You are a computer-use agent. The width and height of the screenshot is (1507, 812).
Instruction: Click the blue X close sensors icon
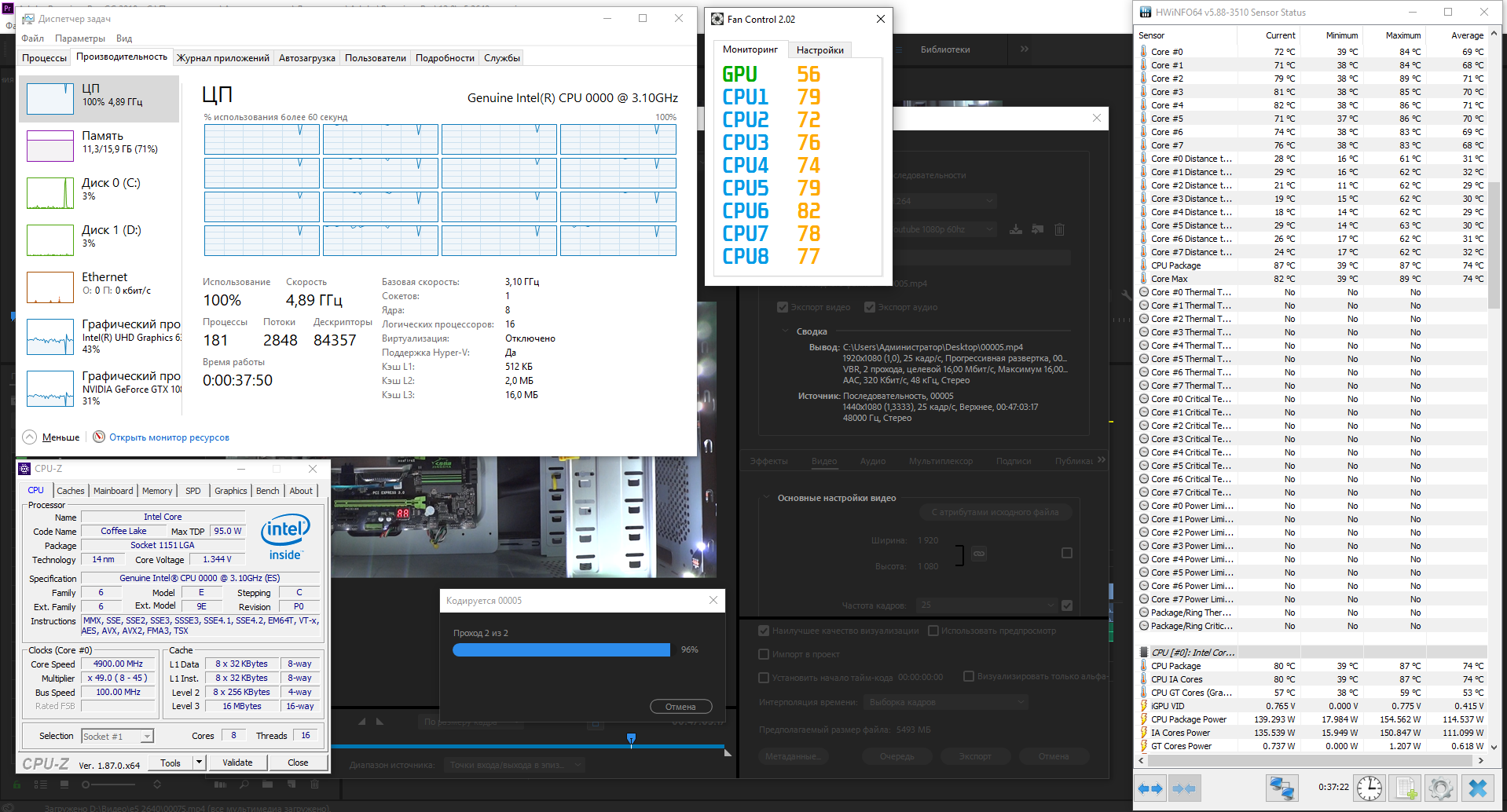(1478, 788)
